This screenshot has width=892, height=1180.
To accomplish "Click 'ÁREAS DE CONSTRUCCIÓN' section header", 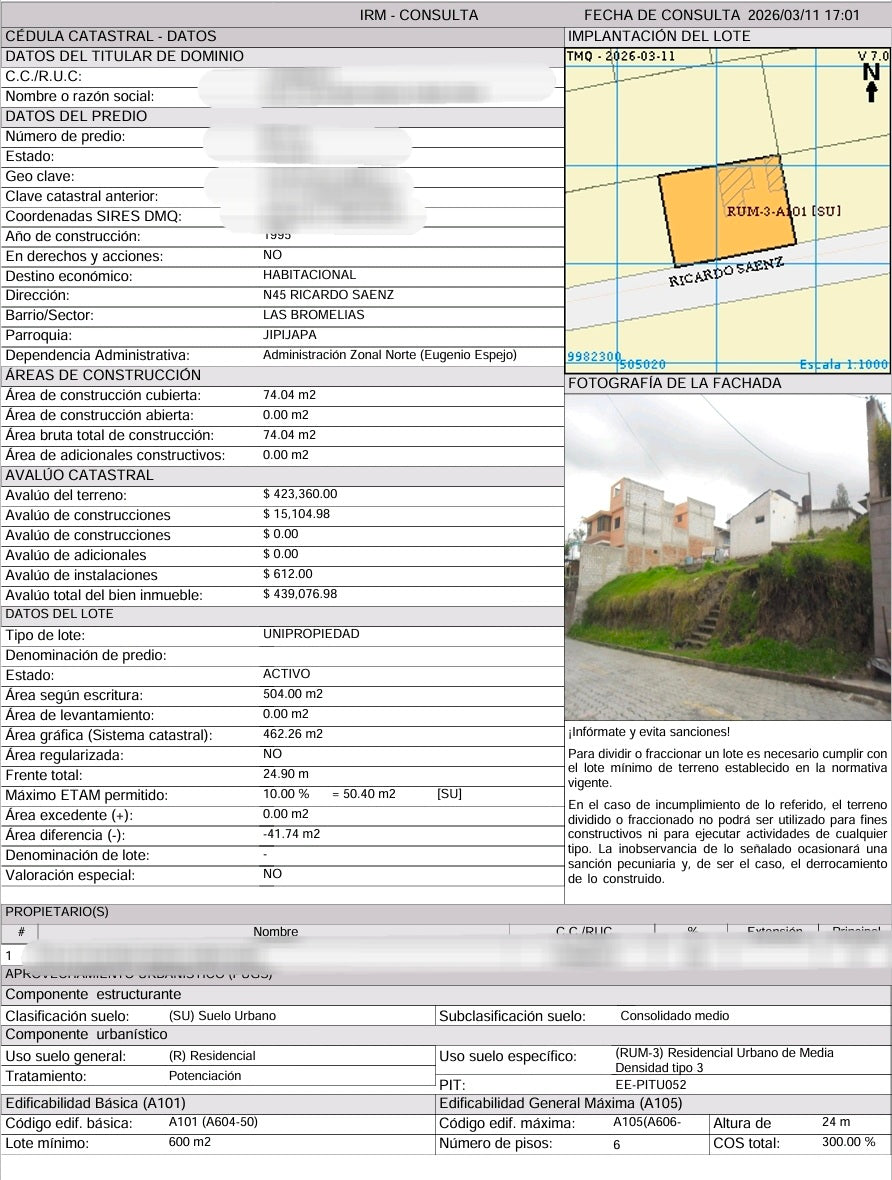I will [x=103, y=375].
